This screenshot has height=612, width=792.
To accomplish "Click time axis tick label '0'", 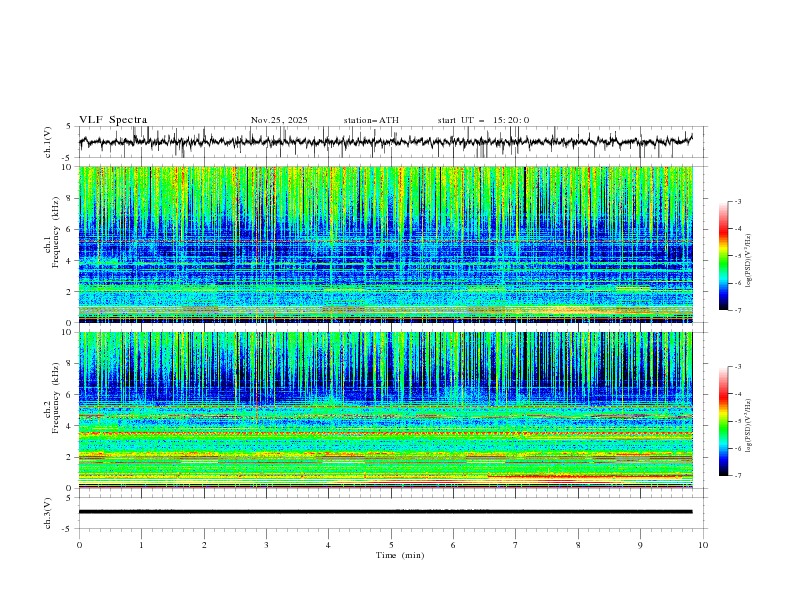I will click(79, 545).
